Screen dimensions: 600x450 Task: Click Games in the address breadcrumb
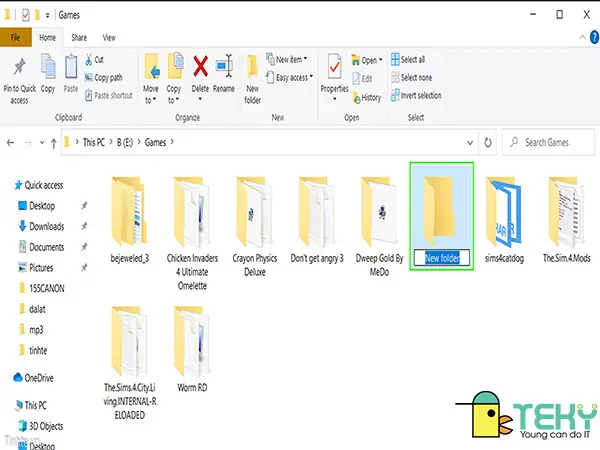tap(155, 142)
